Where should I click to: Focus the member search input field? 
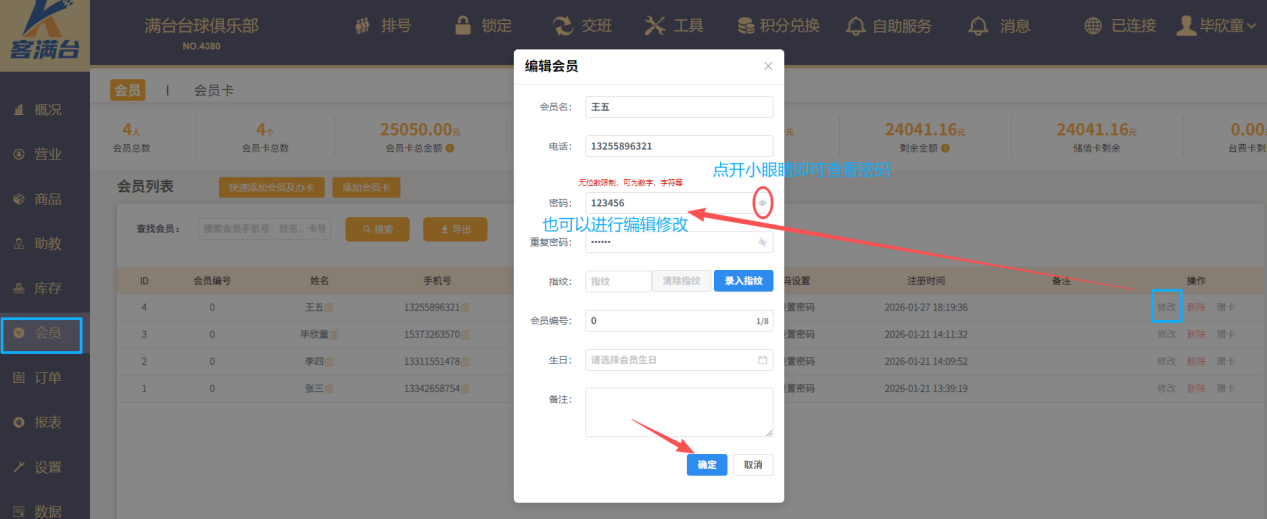pos(265,229)
